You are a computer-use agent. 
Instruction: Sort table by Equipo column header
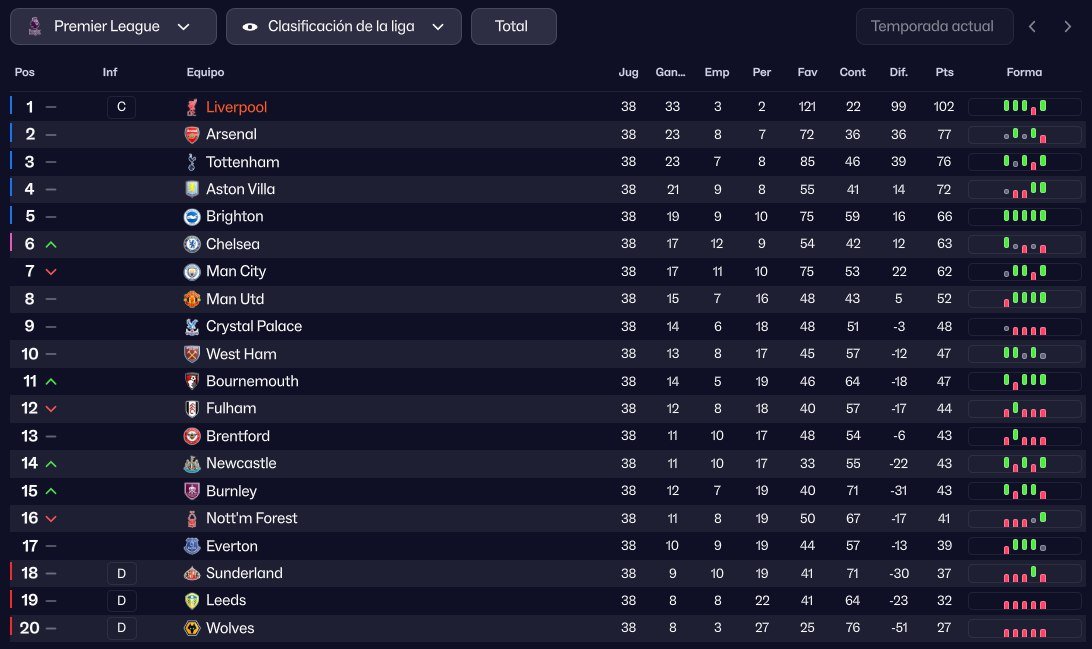coord(205,72)
